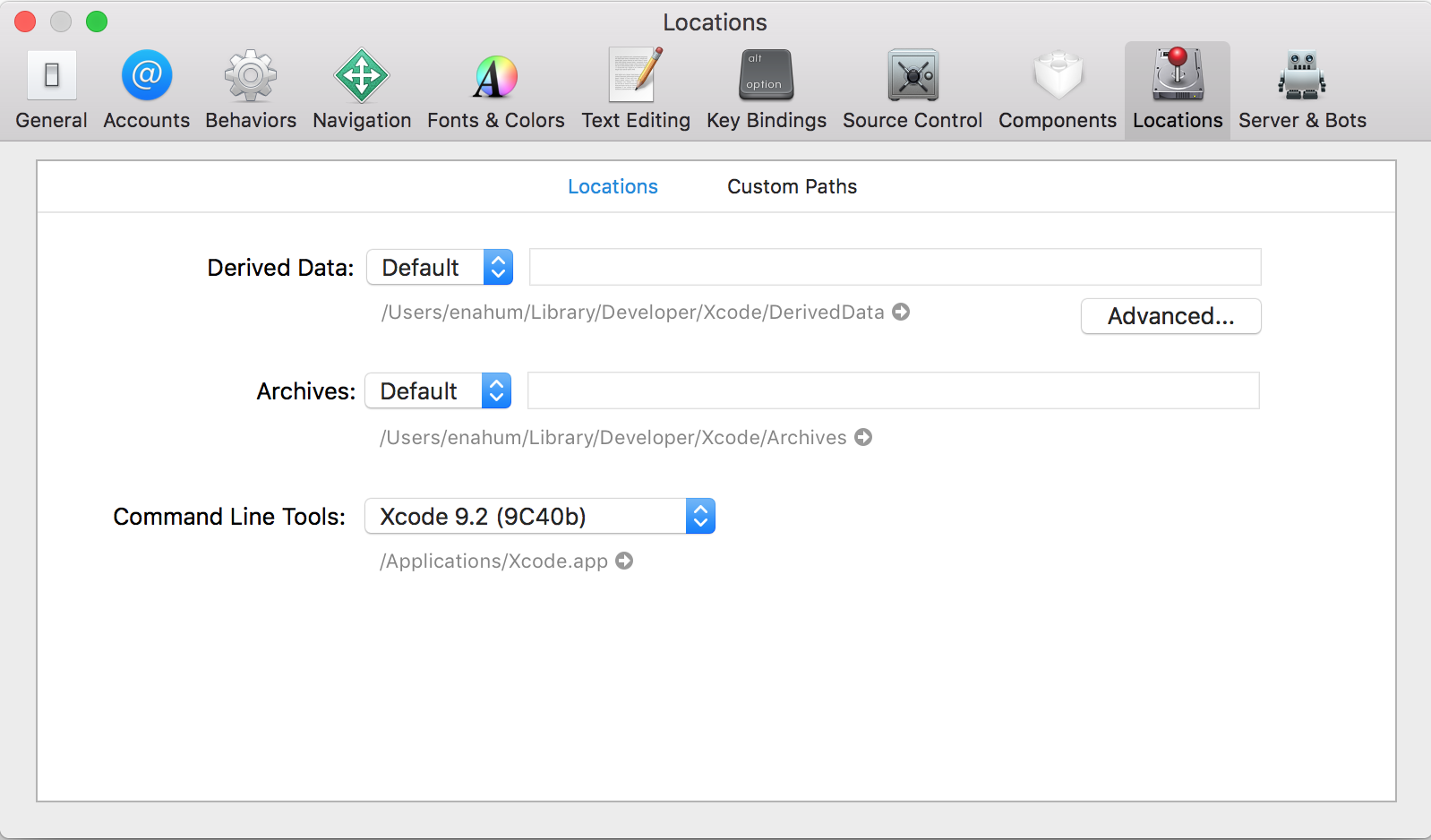The height and width of the screenshot is (840, 1431).
Task: Go to Key Bindings preferences
Action: (x=766, y=90)
